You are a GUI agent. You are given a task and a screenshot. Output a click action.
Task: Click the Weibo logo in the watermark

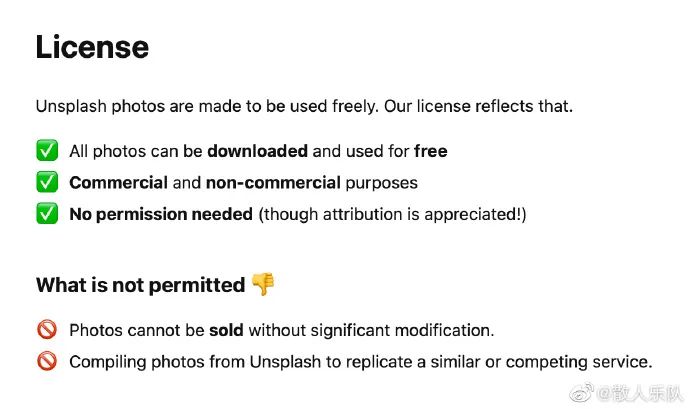click(582, 392)
